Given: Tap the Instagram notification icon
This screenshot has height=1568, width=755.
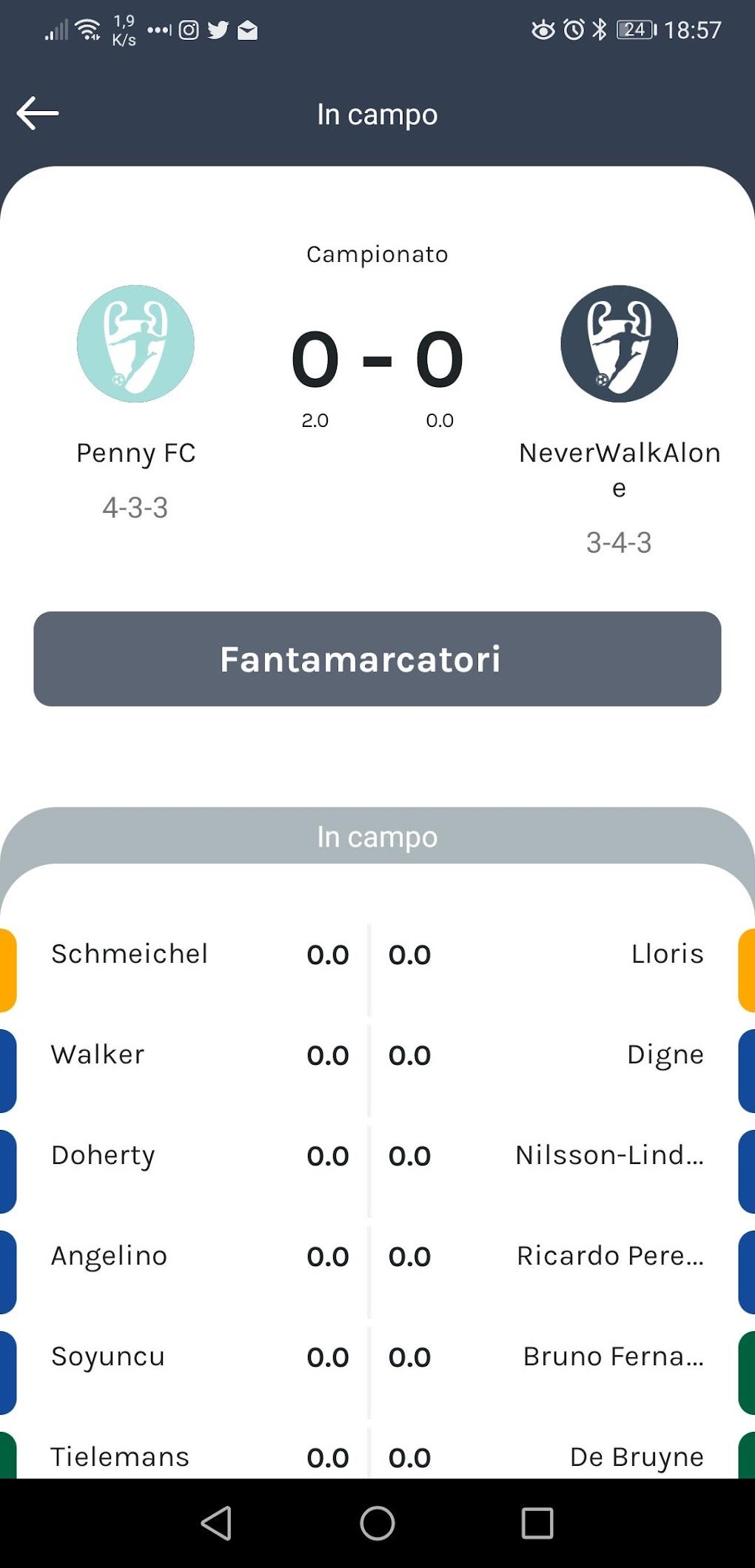Looking at the screenshot, I should [189, 30].
